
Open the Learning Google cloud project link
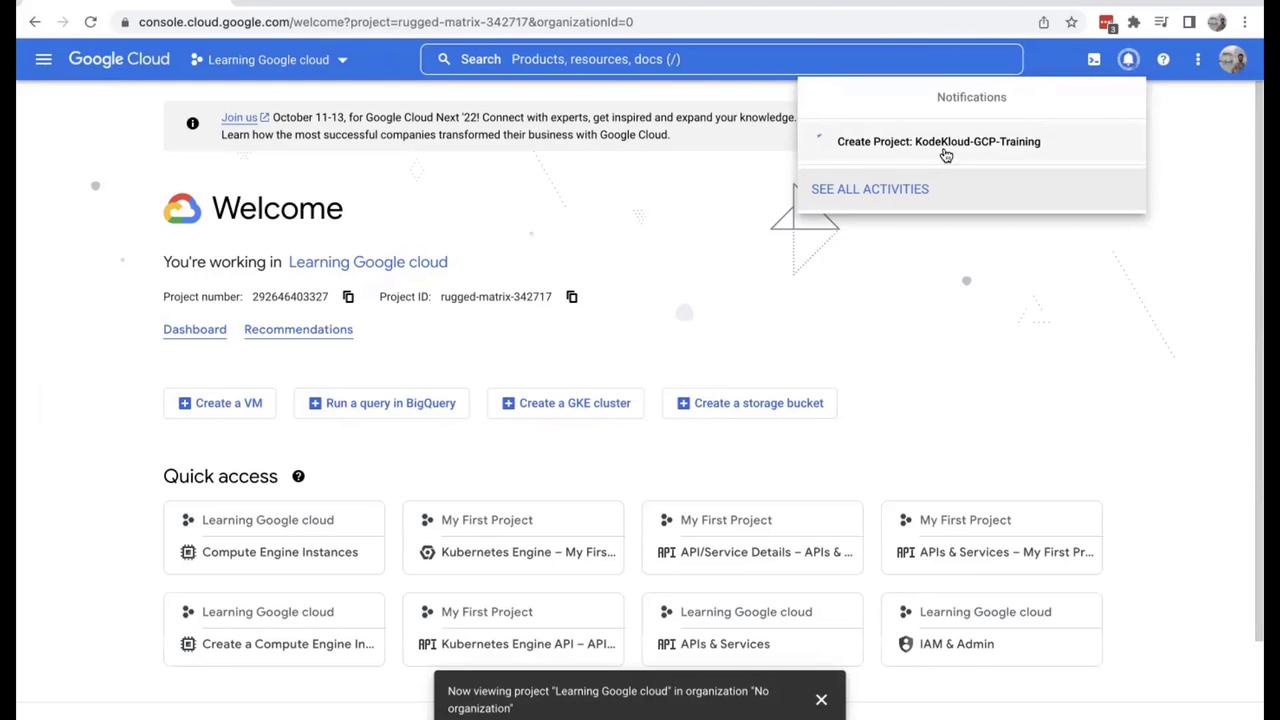pyautogui.click(x=368, y=262)
